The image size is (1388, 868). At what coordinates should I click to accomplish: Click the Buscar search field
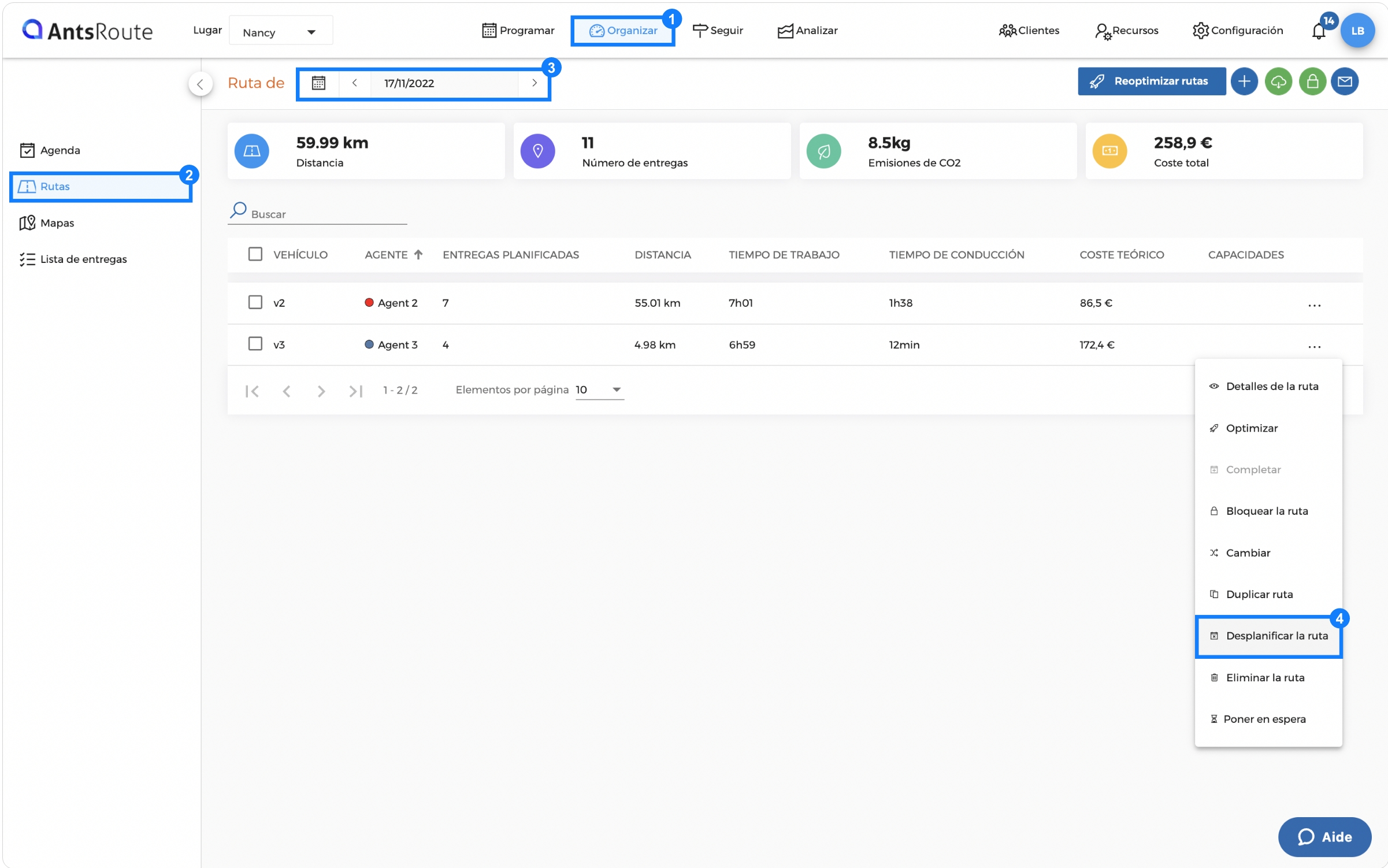[317, 214]
